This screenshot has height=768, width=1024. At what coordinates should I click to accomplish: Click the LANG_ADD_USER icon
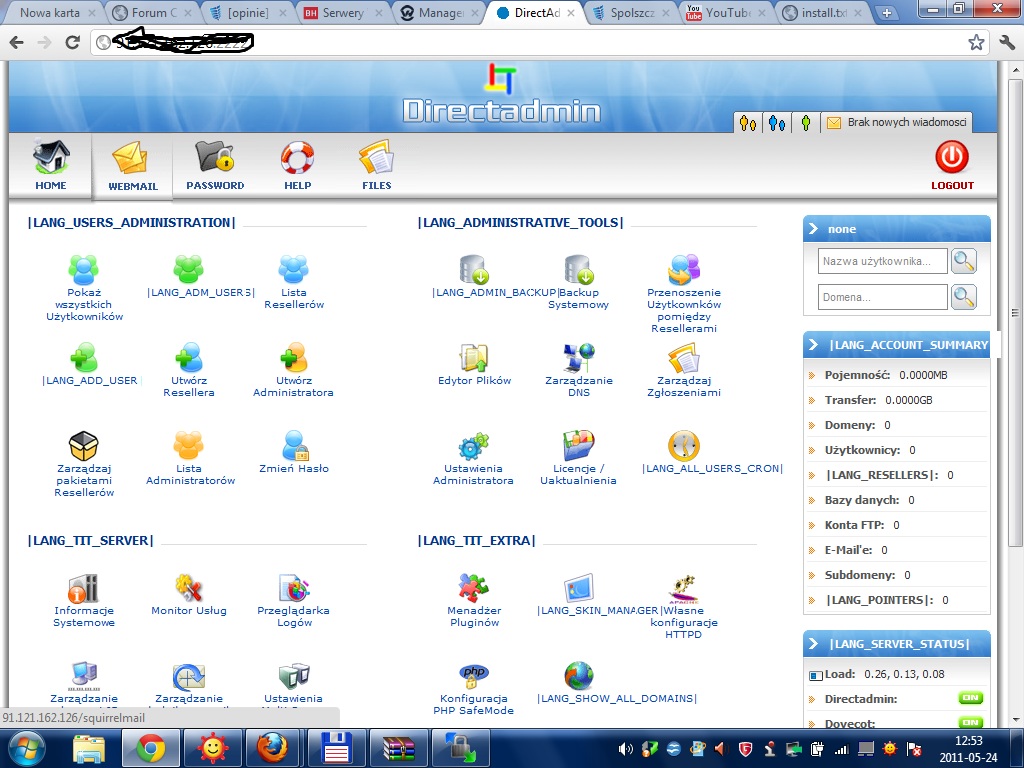tap(84, 357)
